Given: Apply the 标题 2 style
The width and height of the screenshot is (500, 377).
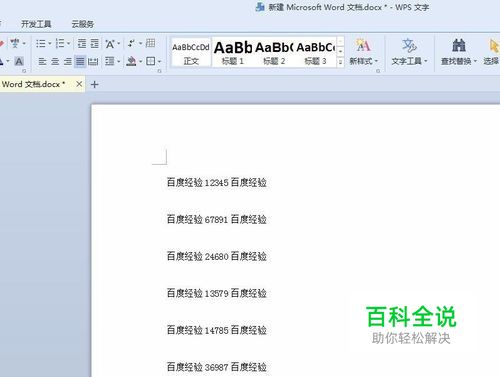Looking at the screenshot, I should [x=274, y=53].
